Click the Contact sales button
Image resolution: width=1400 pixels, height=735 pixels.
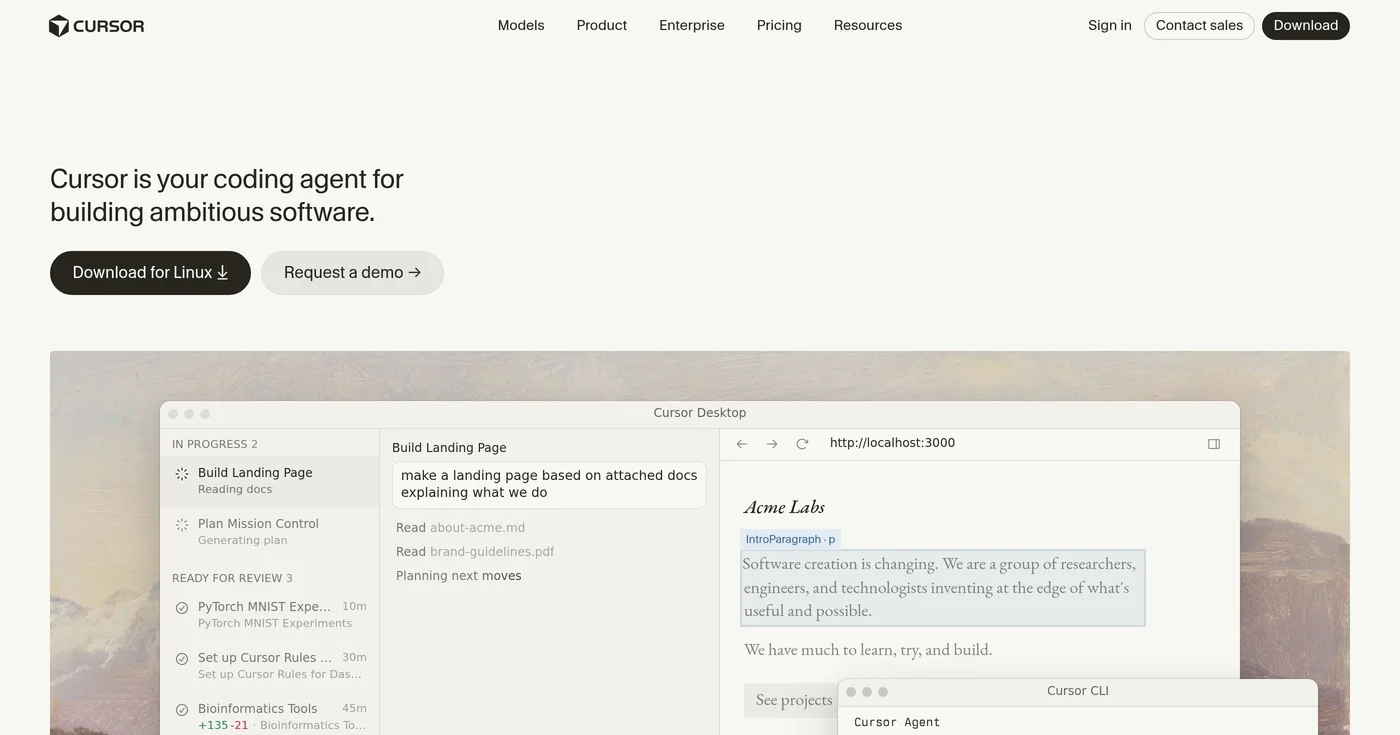[x=1199, y=26]
